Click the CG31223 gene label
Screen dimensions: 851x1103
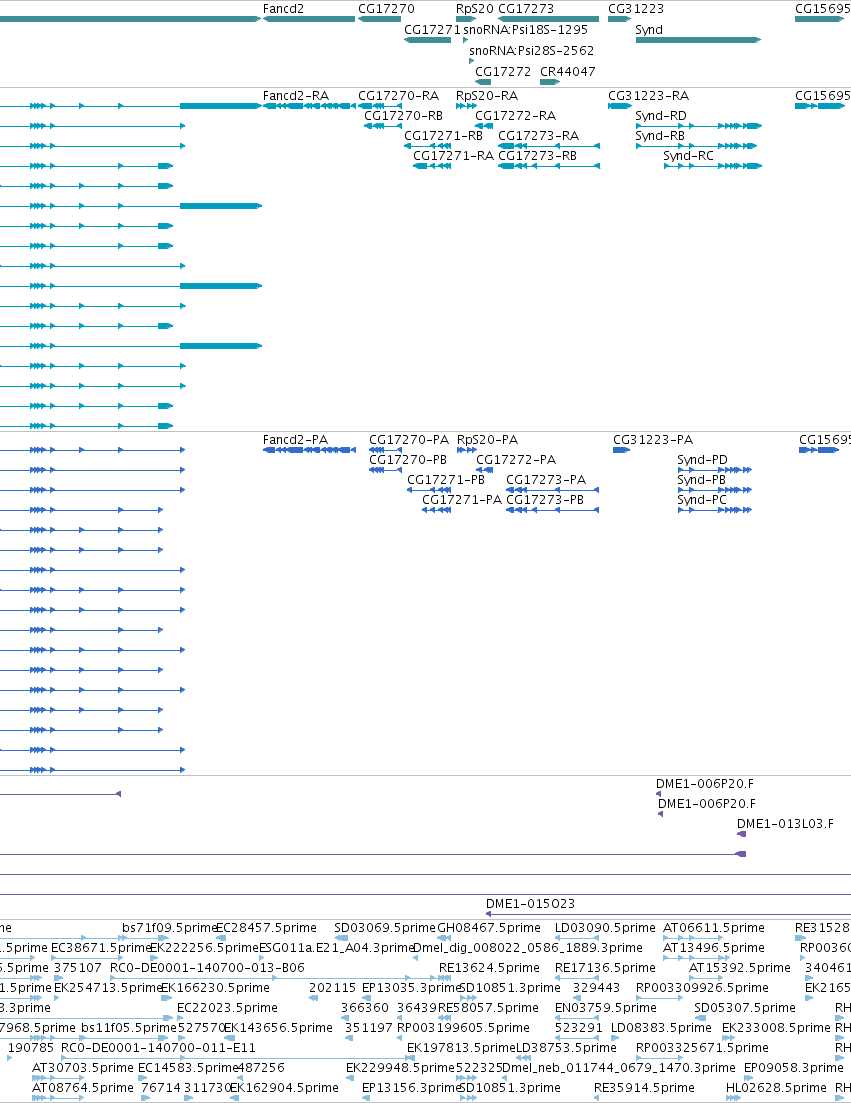tap(636, 9)
